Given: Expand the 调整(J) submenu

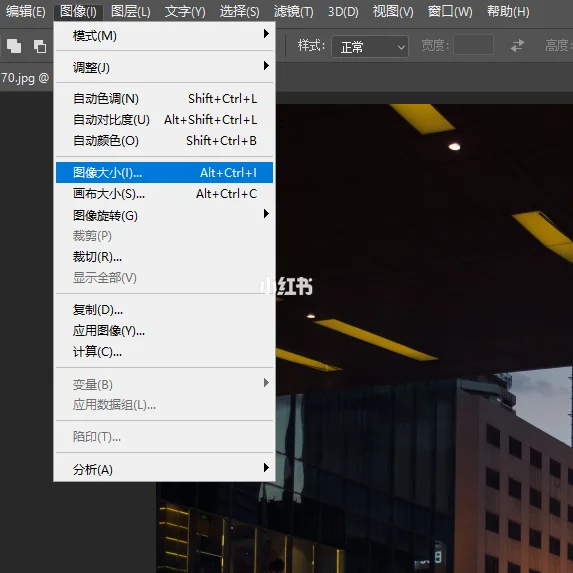Looking at the screenshot, I should tap(164, 67).
